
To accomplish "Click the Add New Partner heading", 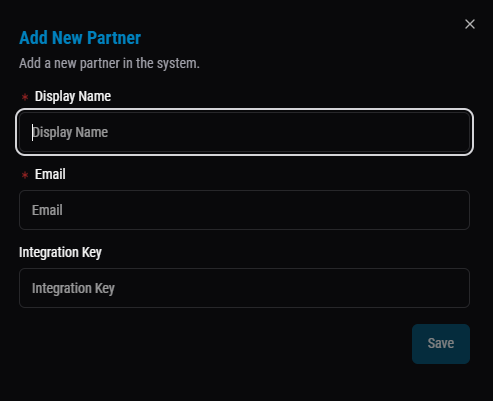I will pos(80,38).
